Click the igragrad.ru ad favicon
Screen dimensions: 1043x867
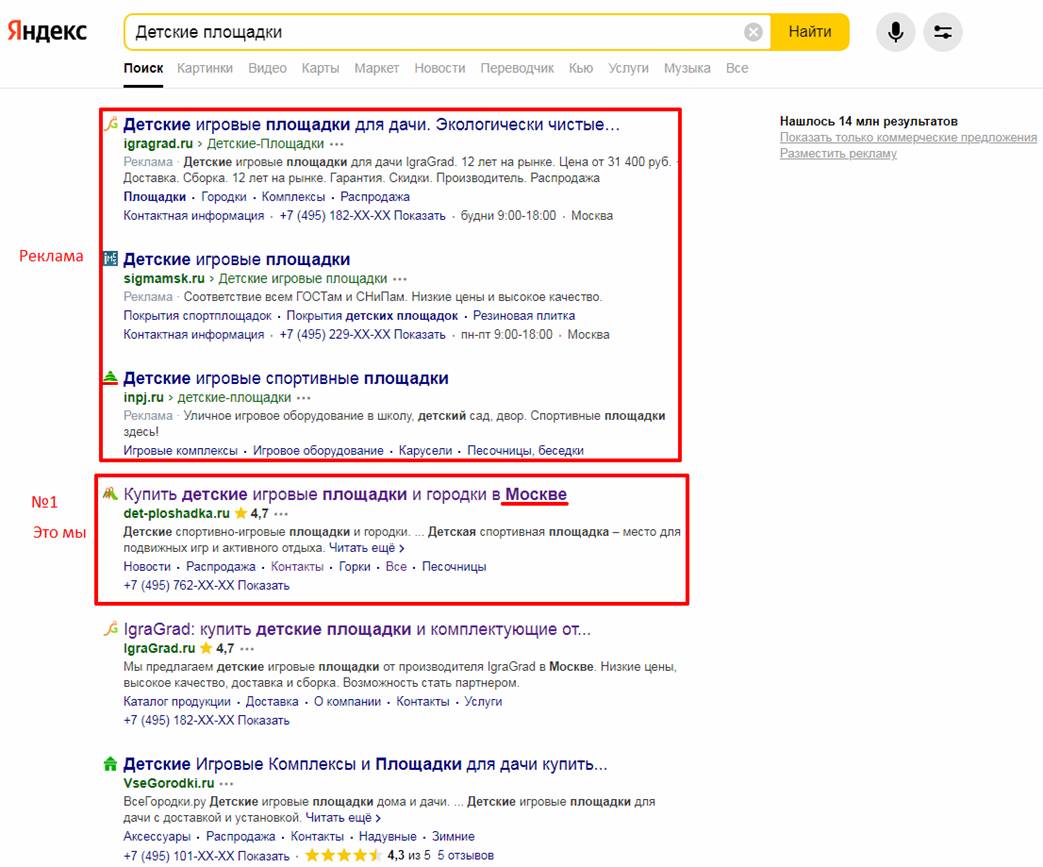coord(111,125)
